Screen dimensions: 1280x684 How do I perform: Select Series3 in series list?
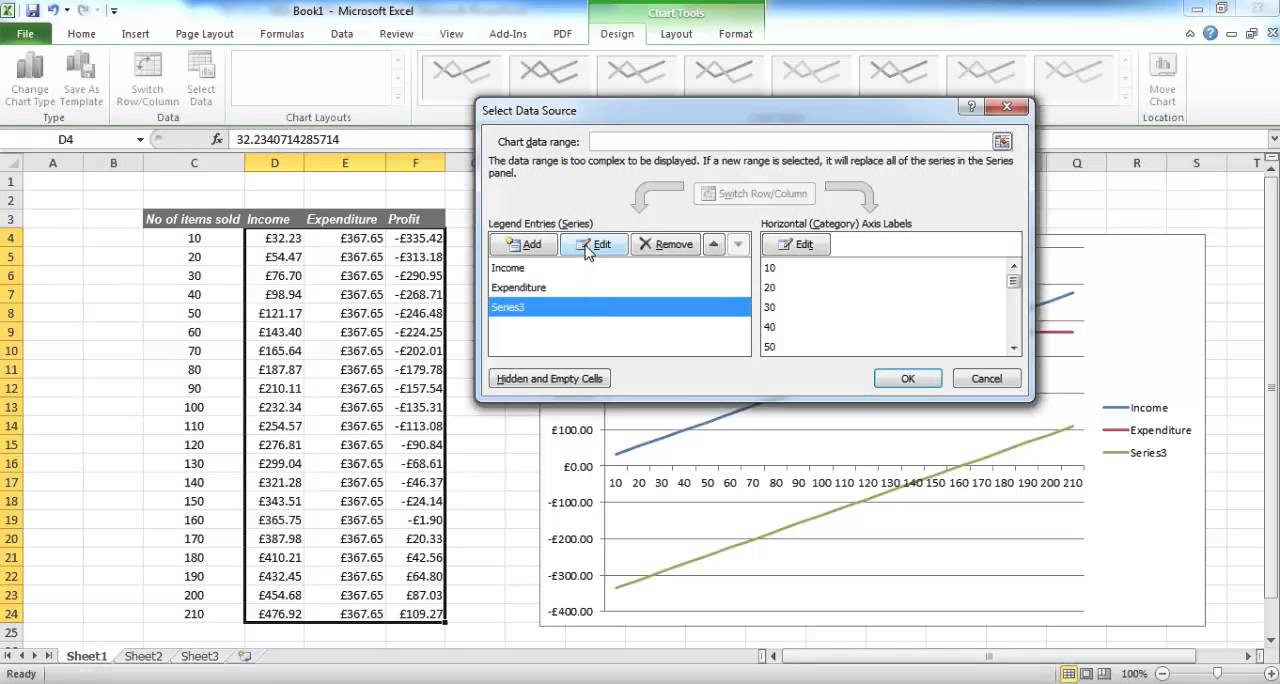point(619,307)
